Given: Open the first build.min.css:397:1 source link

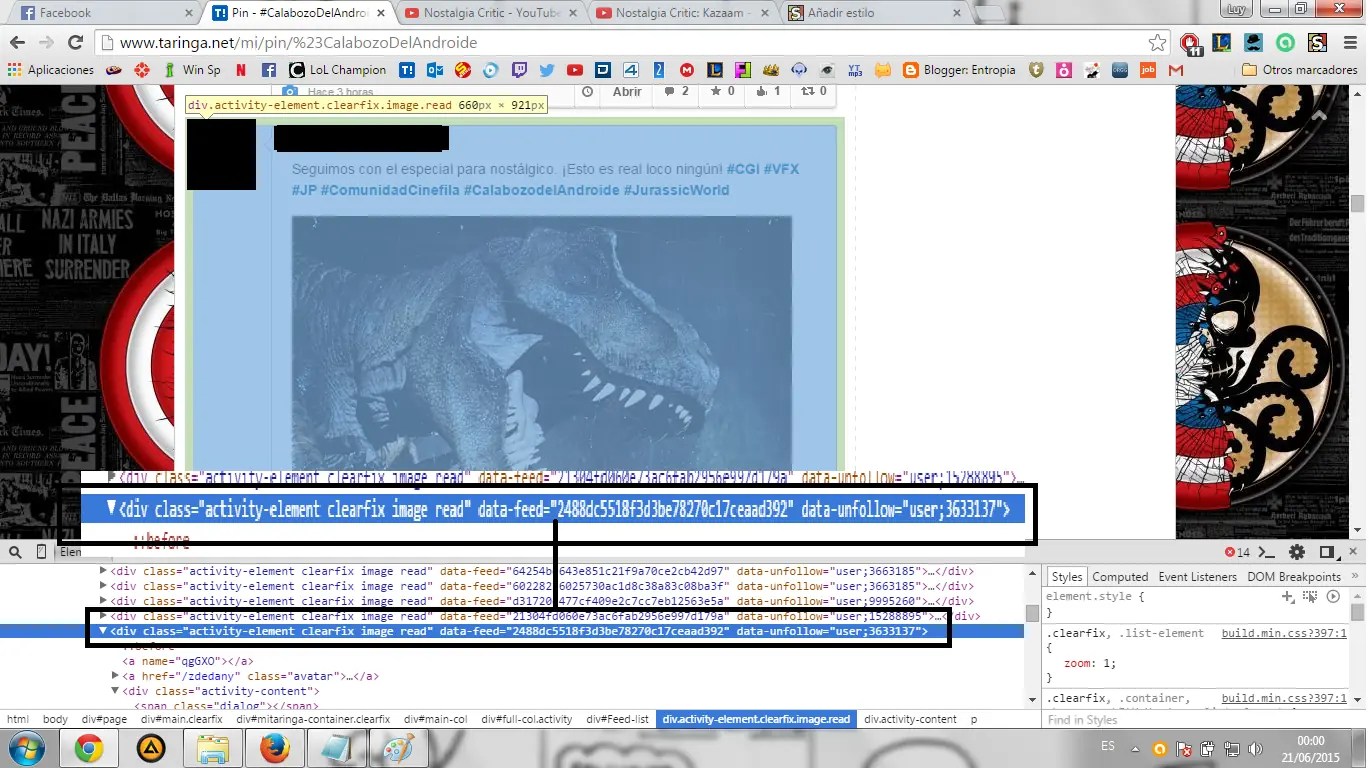Looking at the screenshot, I should [1284, 633].
